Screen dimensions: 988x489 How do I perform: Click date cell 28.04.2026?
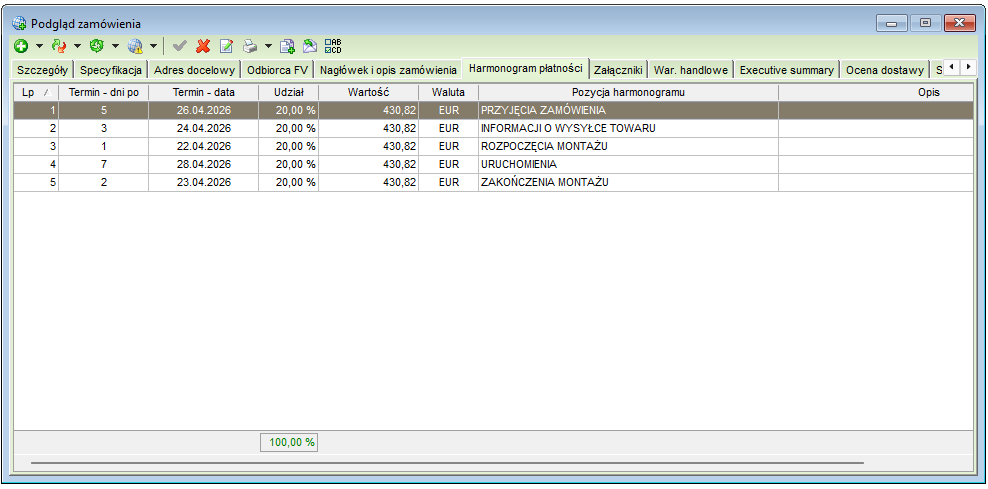(x=204, y=164)
